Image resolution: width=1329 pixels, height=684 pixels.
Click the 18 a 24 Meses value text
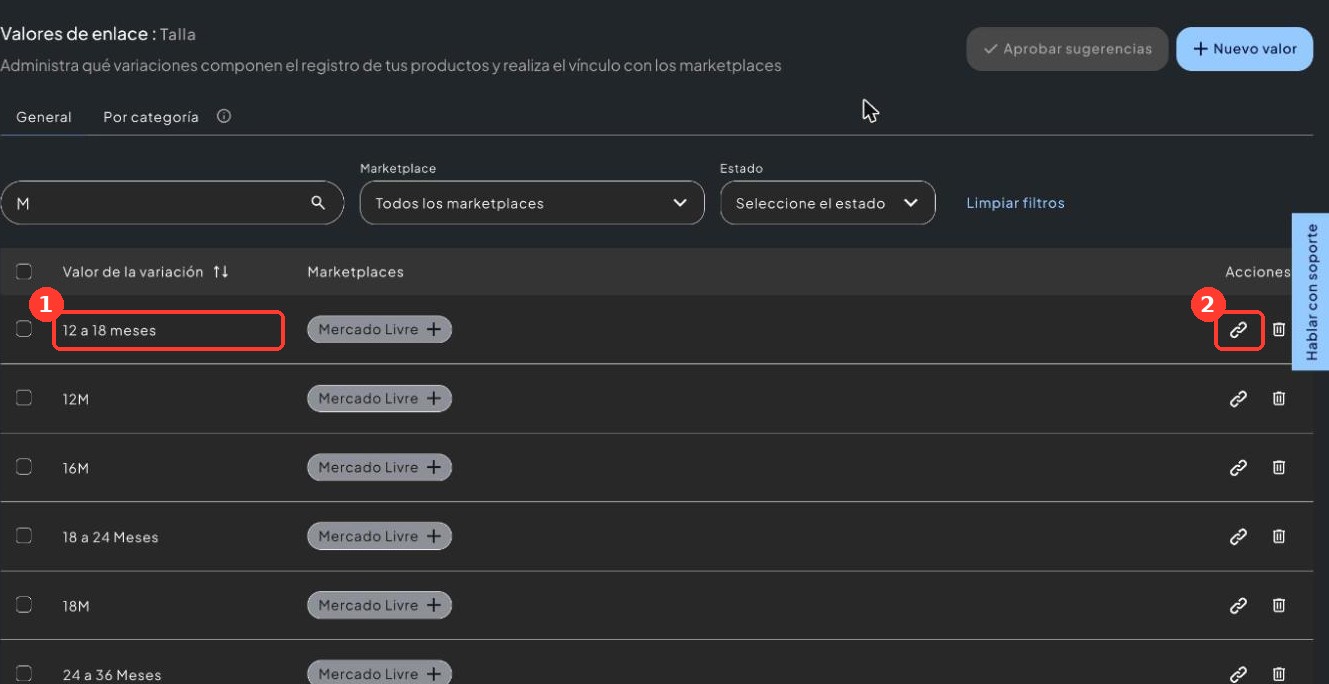110,538
